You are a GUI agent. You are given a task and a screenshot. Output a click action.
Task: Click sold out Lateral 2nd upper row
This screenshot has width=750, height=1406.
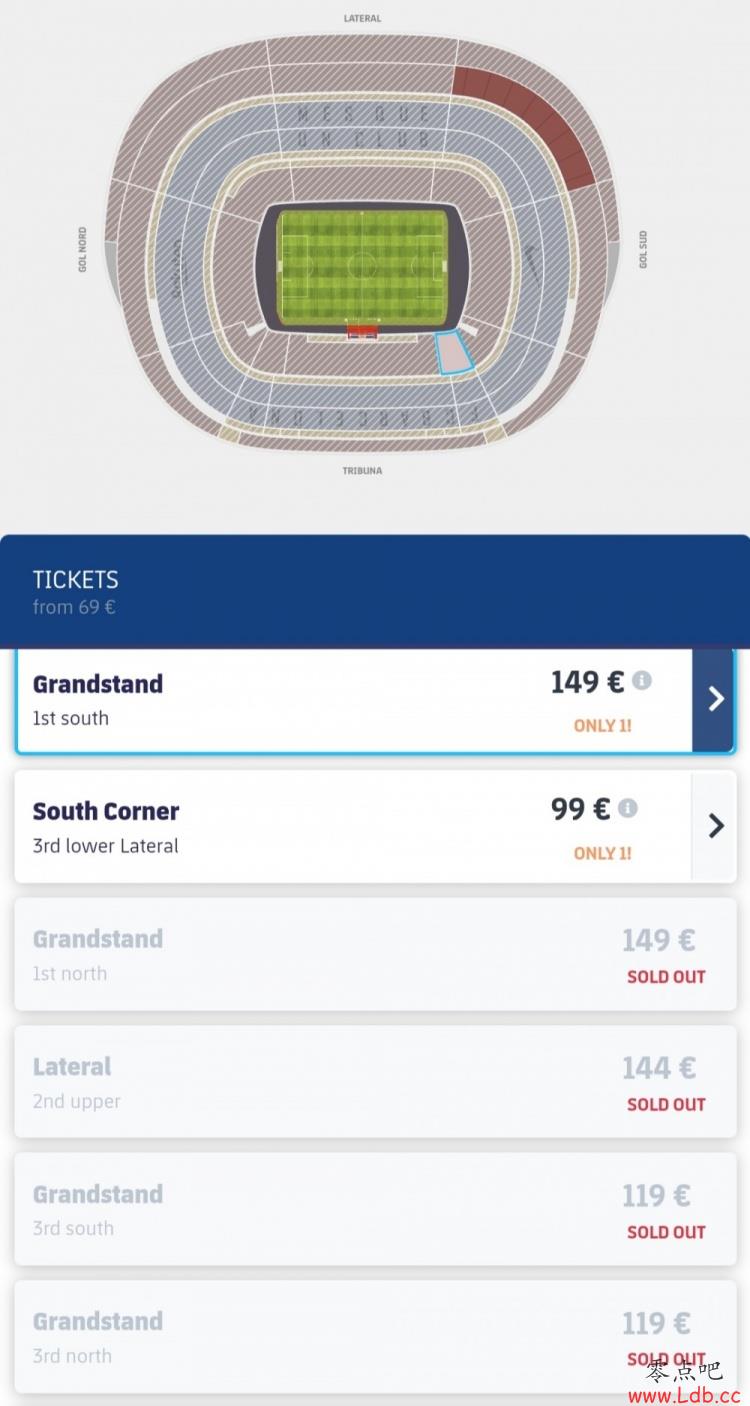tap(375, 1081)
